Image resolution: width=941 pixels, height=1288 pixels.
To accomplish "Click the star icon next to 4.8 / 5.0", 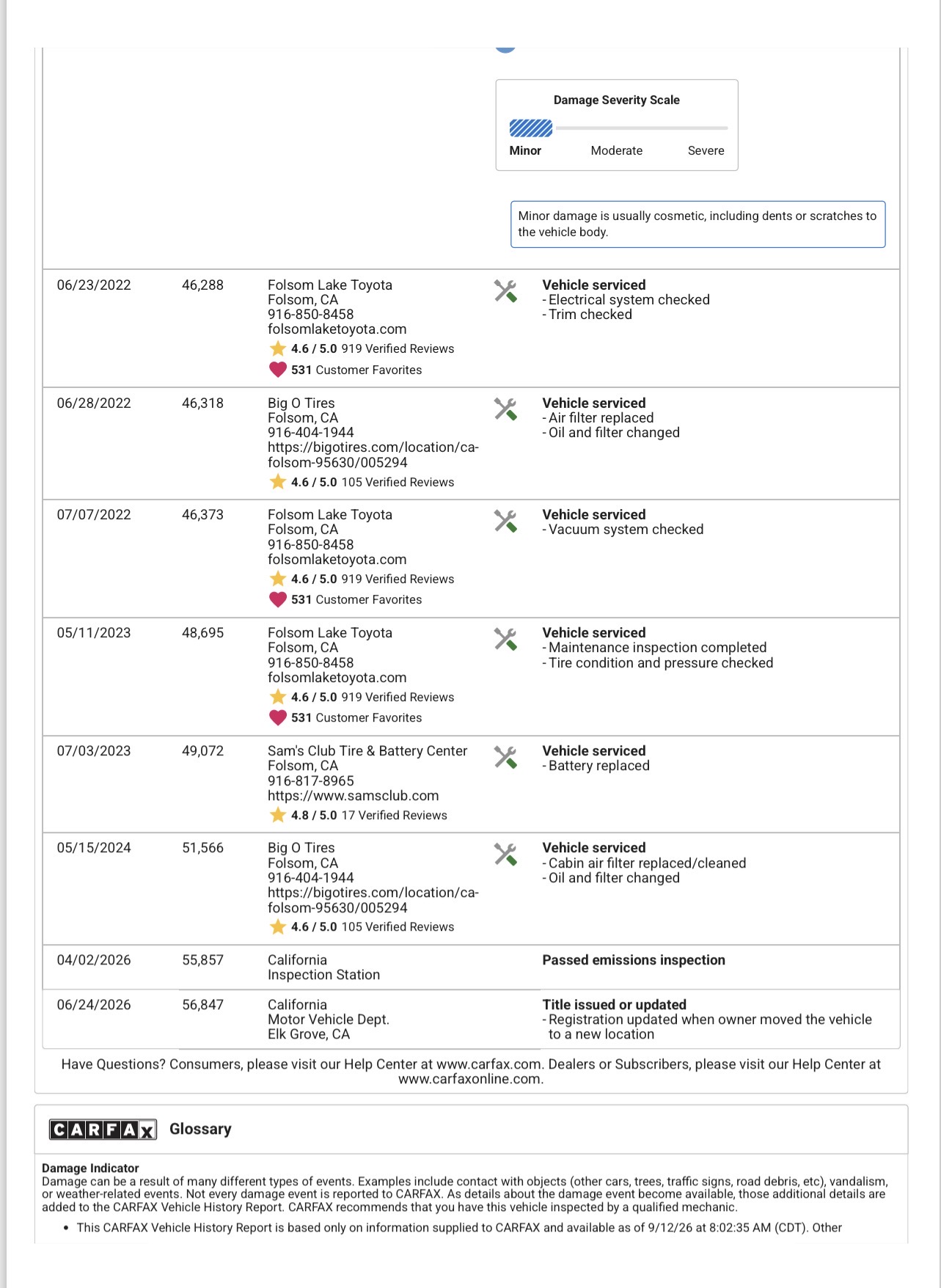I will click(x=278, y=815).
